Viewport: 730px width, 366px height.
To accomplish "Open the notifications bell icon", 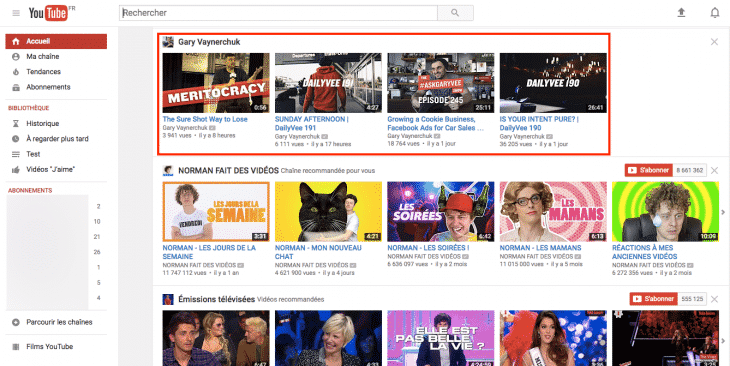I will point(715,13).
